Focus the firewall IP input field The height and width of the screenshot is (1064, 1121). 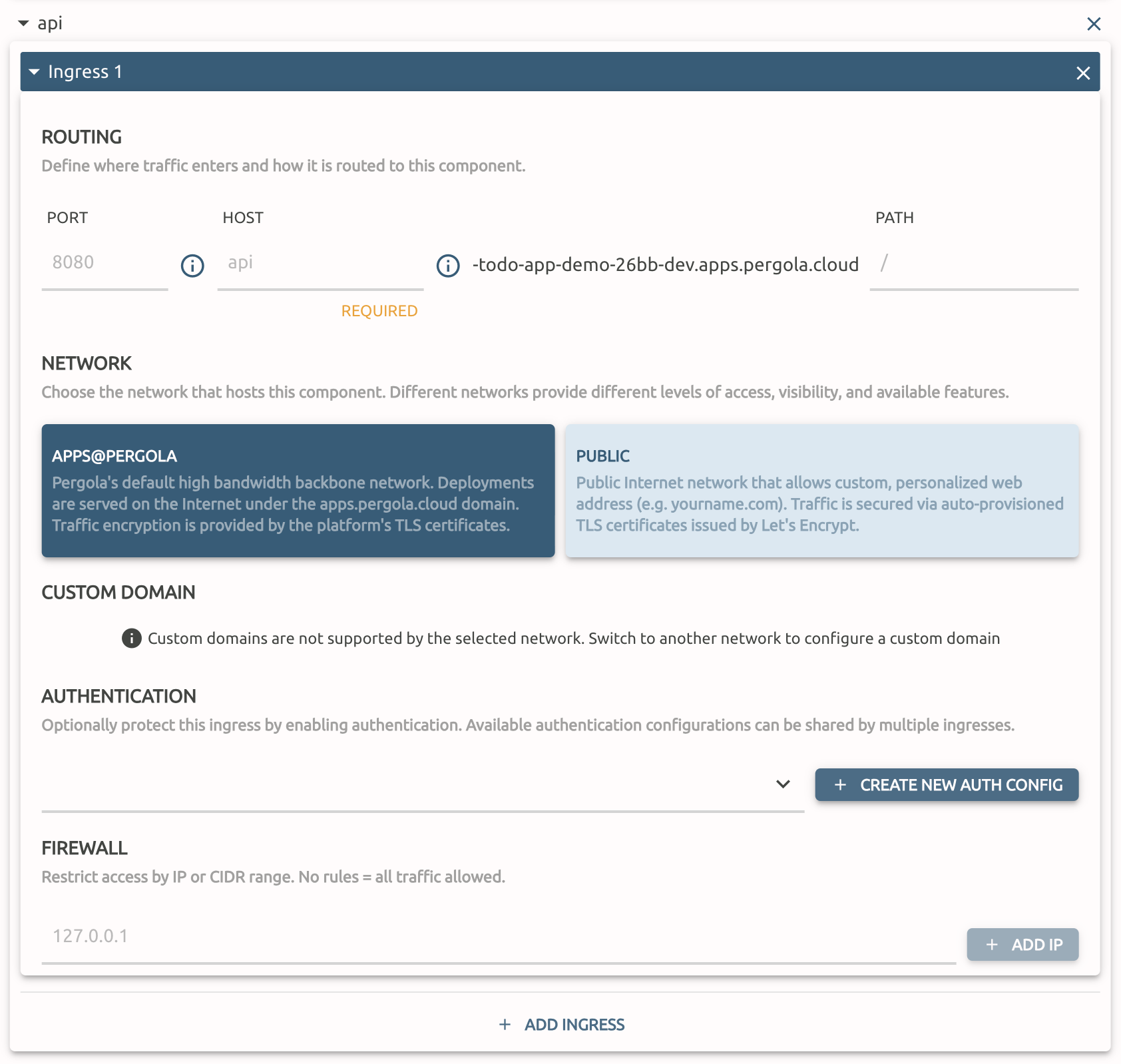pos(499,937)
